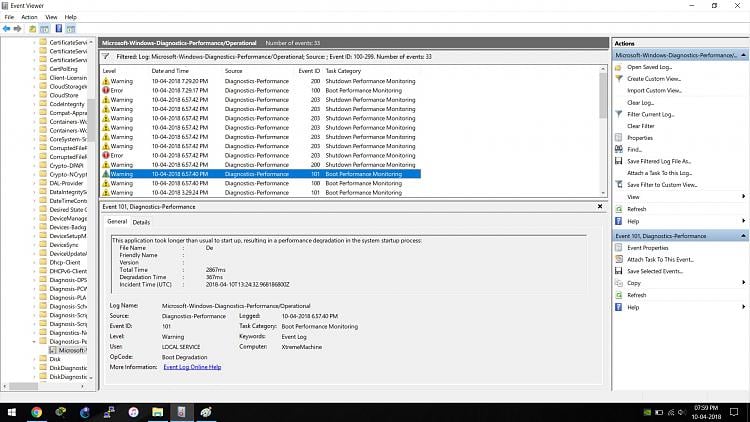This screenshot has width=750, height=422.
Task: Click event list vertical scrollbar thumb
Action: point(603,96)
